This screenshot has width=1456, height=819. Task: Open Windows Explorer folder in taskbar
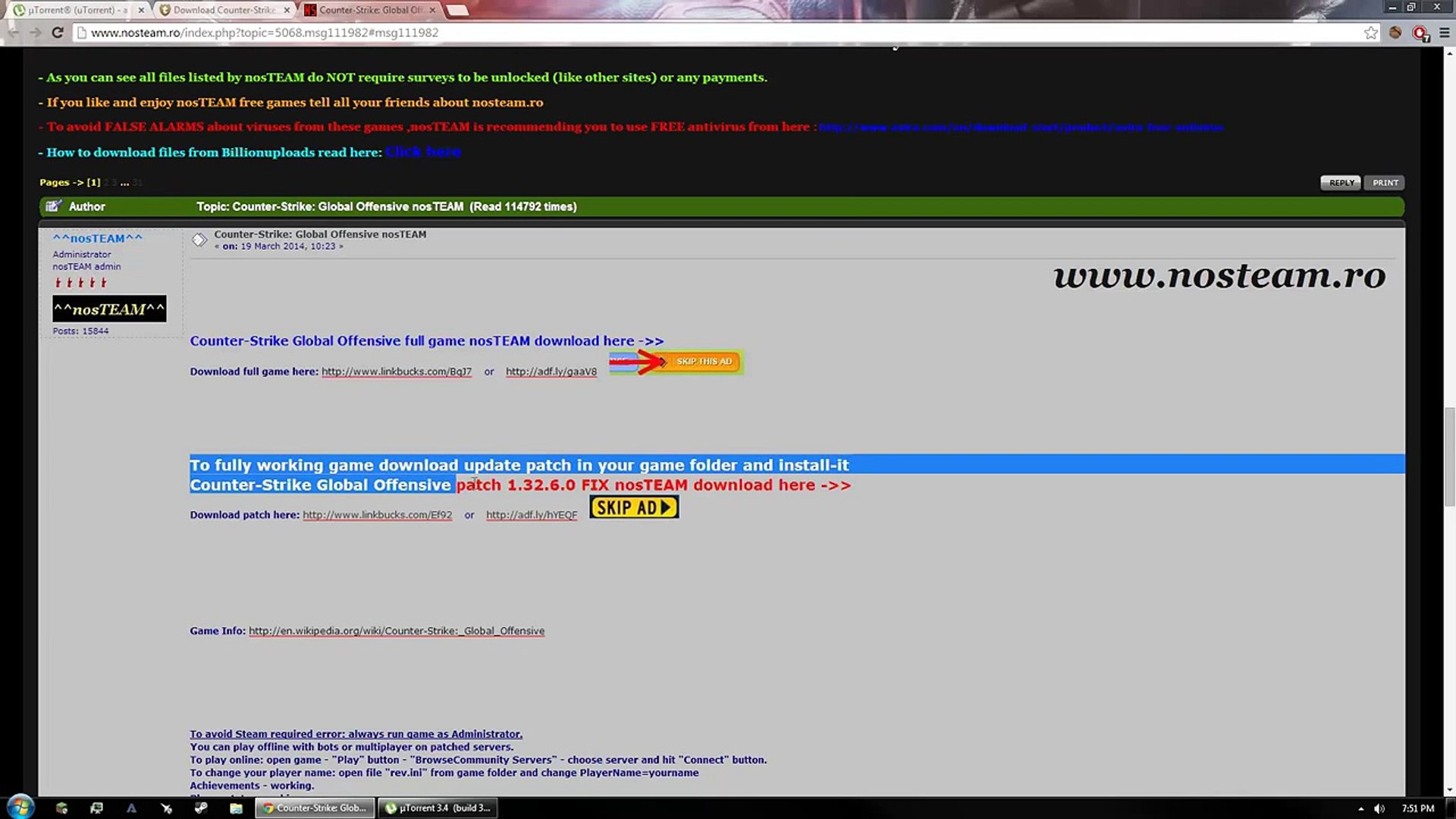(x=236, y=808)
